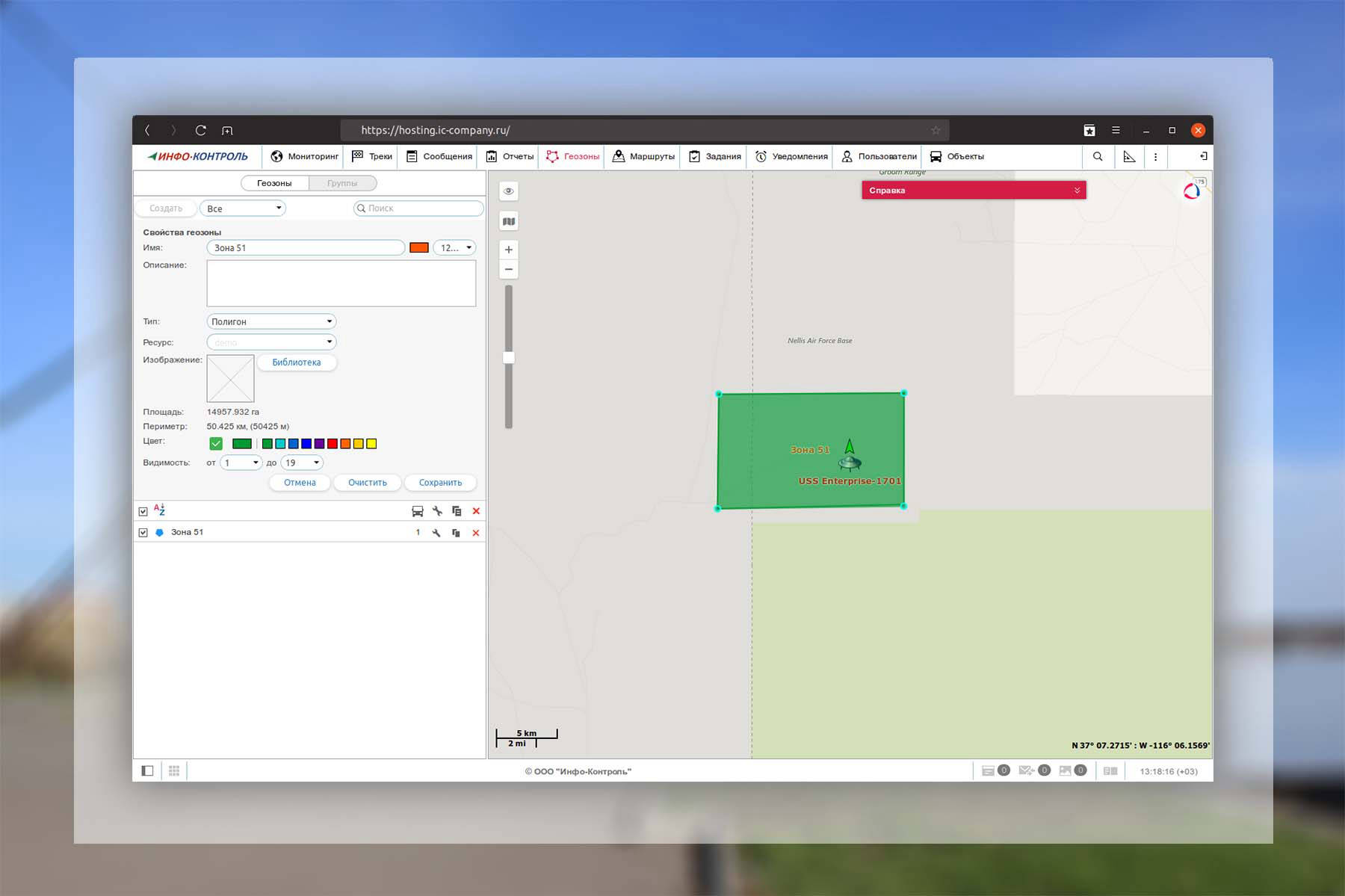Click the wrench edit icon for Зона 51

click(x=436, y=533)
